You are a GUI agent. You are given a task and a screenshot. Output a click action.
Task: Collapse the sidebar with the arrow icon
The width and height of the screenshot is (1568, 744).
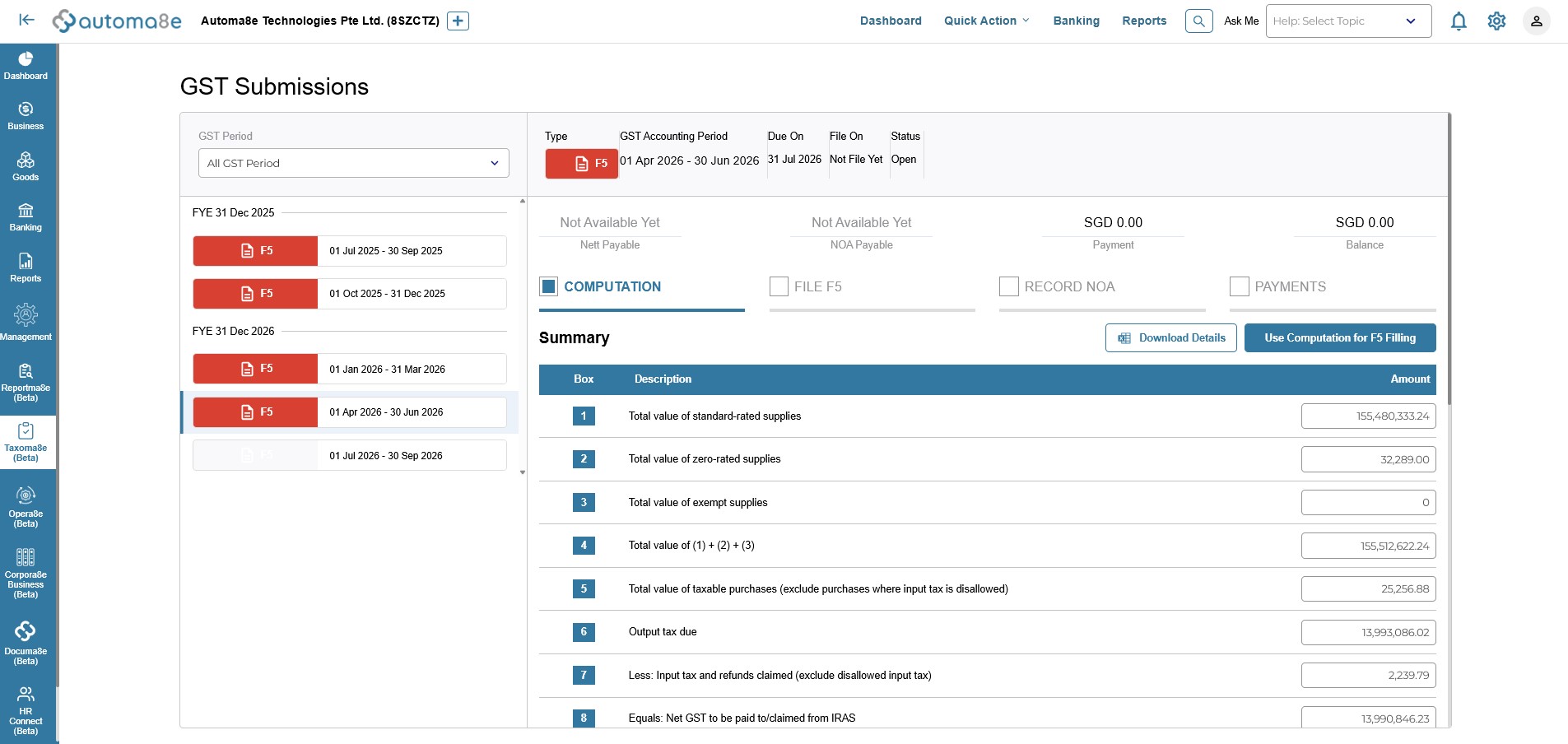pyautogui.click(x=26, y=21)
